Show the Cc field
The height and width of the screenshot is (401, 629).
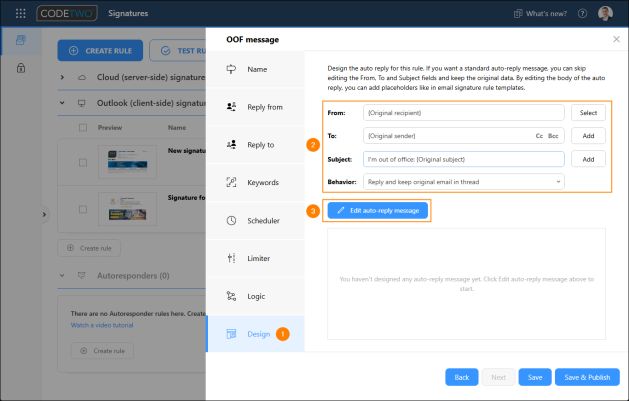click(x=539, y=136)
